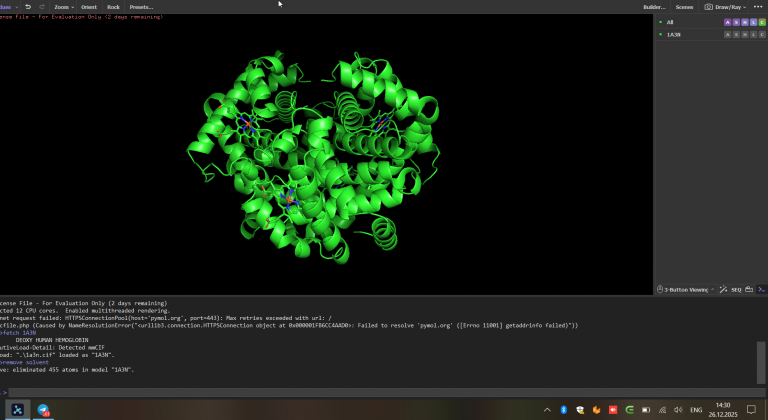Open Show (S) menu for 1A3N

click(x=736, y=34)
